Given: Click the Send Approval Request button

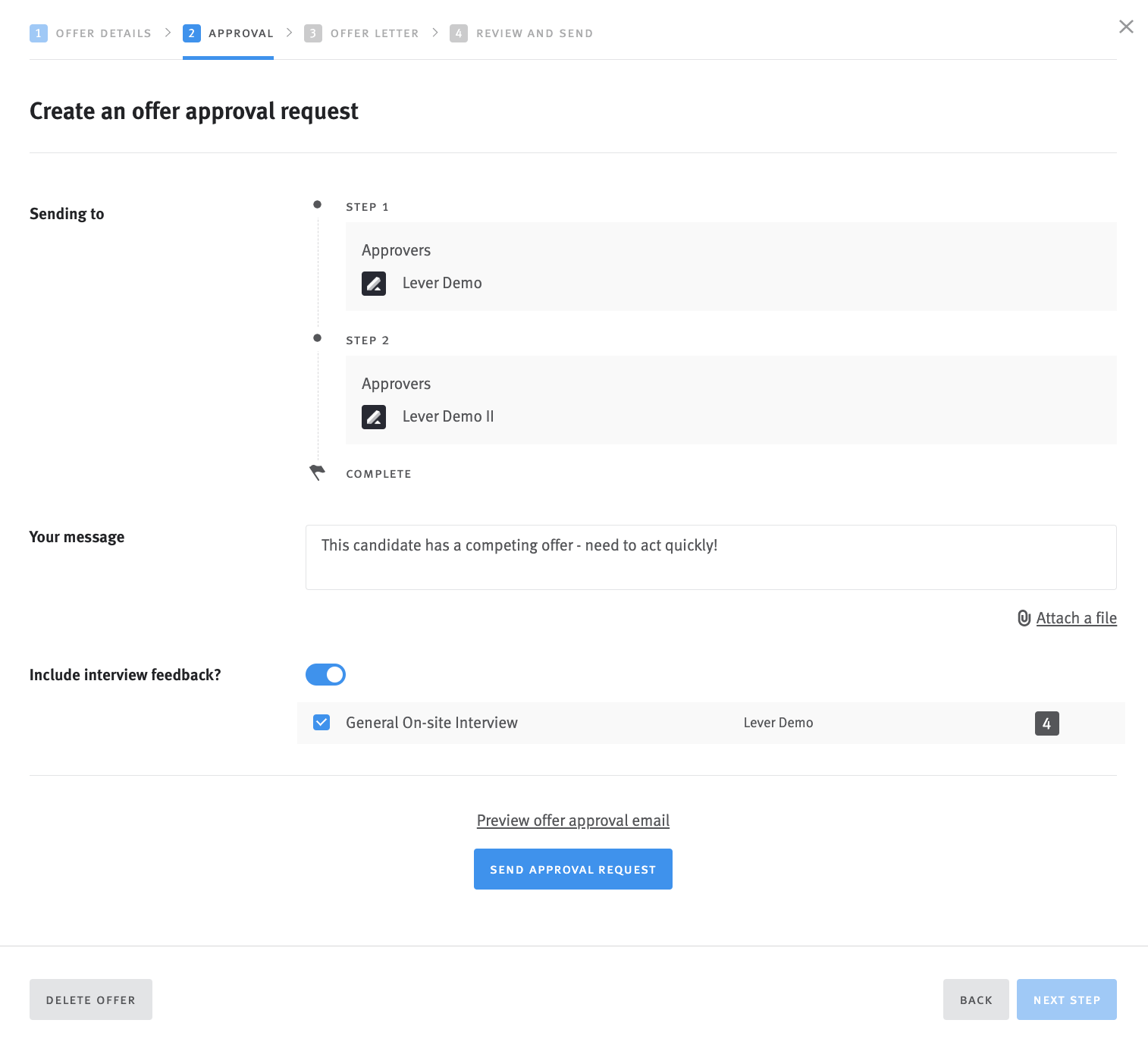Looking at the screenshot, I should (572, 869).
